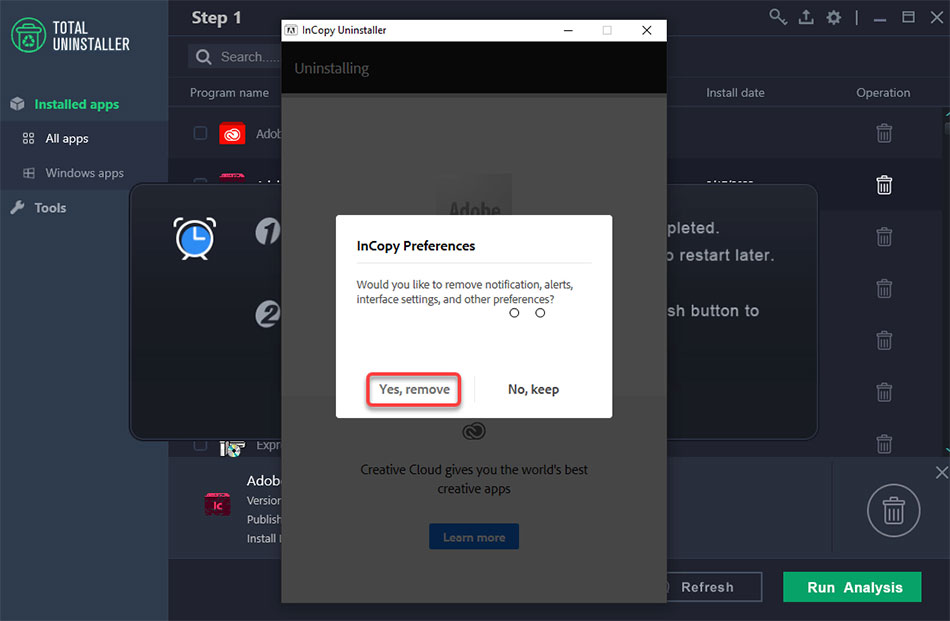Click the Tools wrench icon
The height and width of the screenshot is (621, 950).
pos(18,208)
